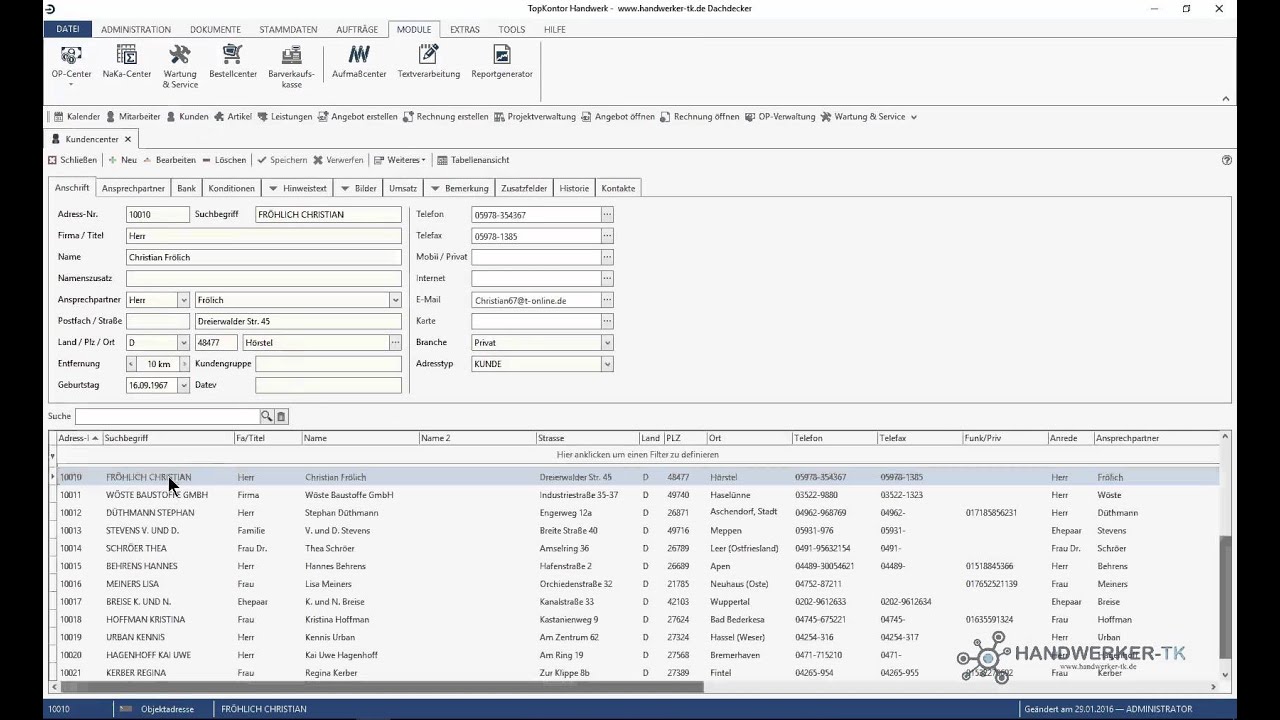Open Leistungen from quick toolbar
This screenshot has width=1280, height=720.
tap(285, 117)
